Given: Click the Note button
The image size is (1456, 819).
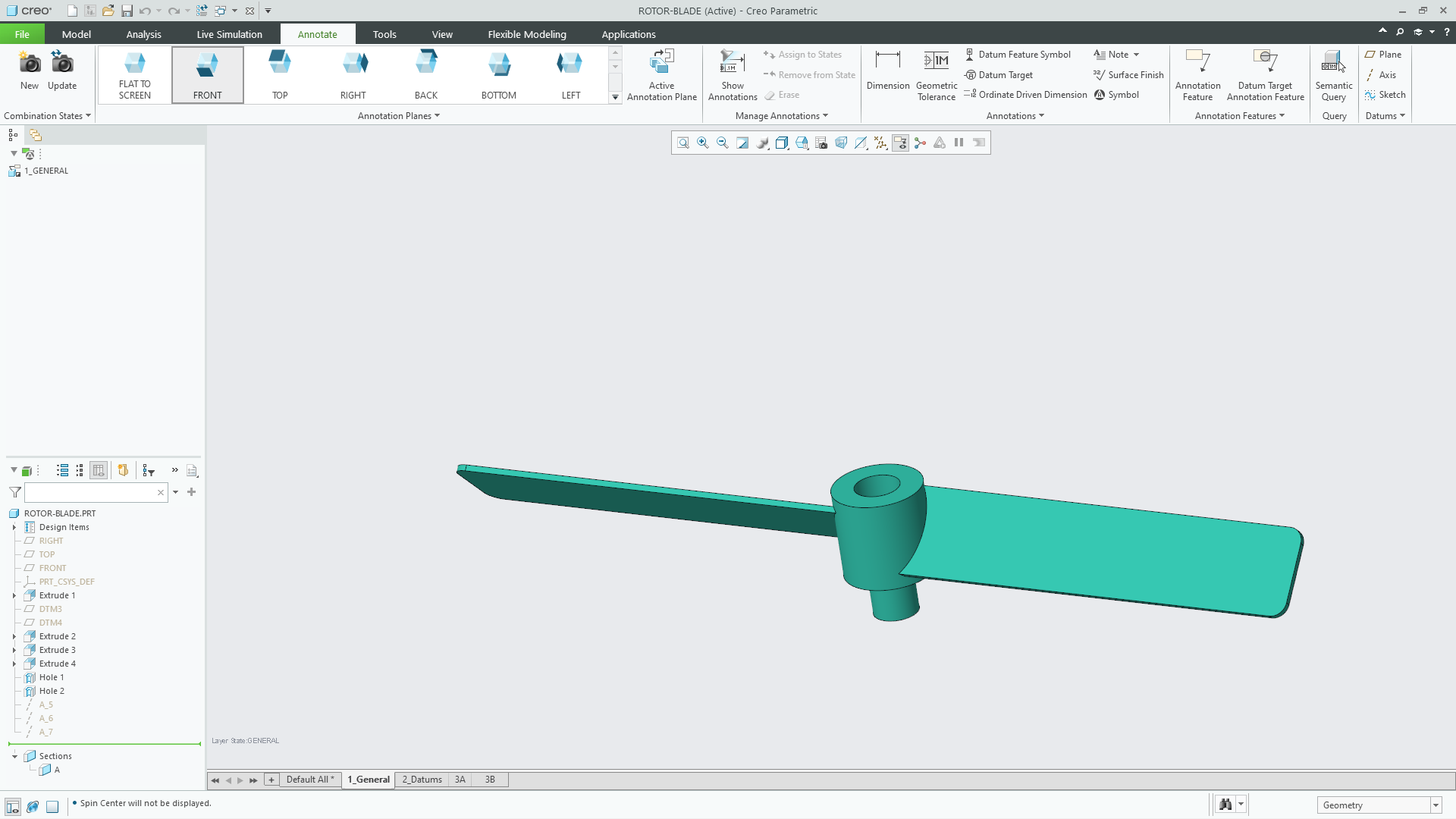Looking at the screenshot, I should click(x=1116, y=54).
